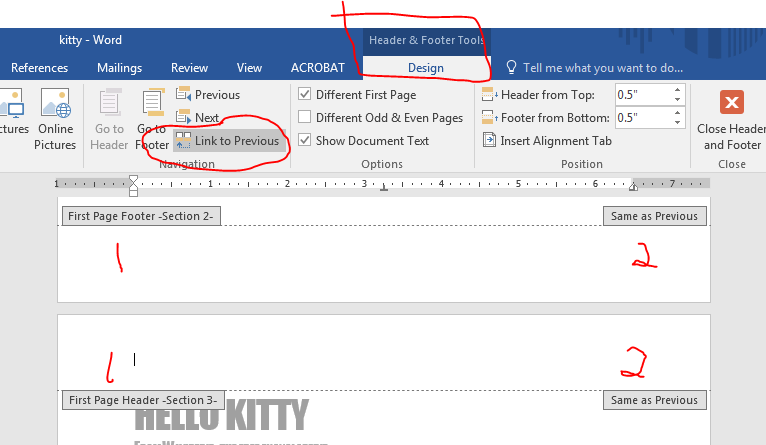
Task: Jump to Previous header section
Action: 208,95
